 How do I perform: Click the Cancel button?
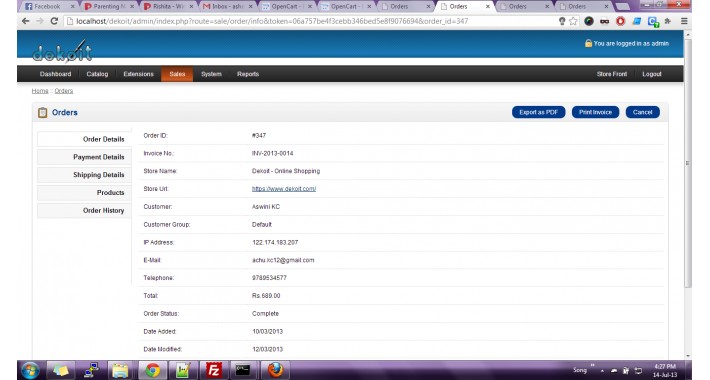click(643, 112)
